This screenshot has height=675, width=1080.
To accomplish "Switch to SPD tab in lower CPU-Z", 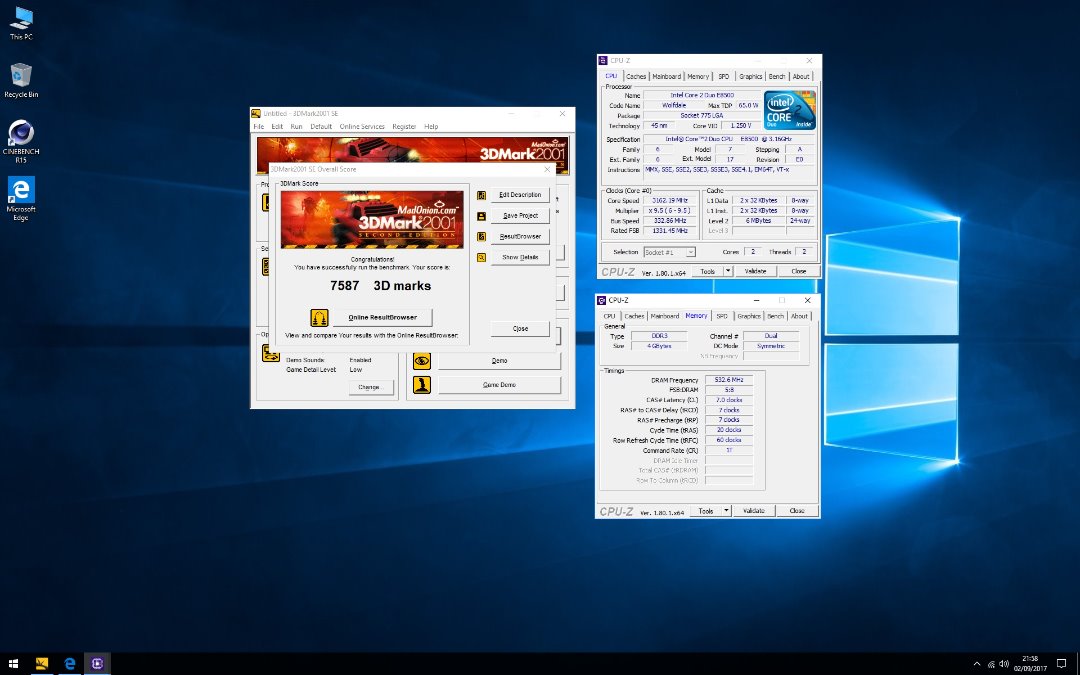I will coord(722,316).
